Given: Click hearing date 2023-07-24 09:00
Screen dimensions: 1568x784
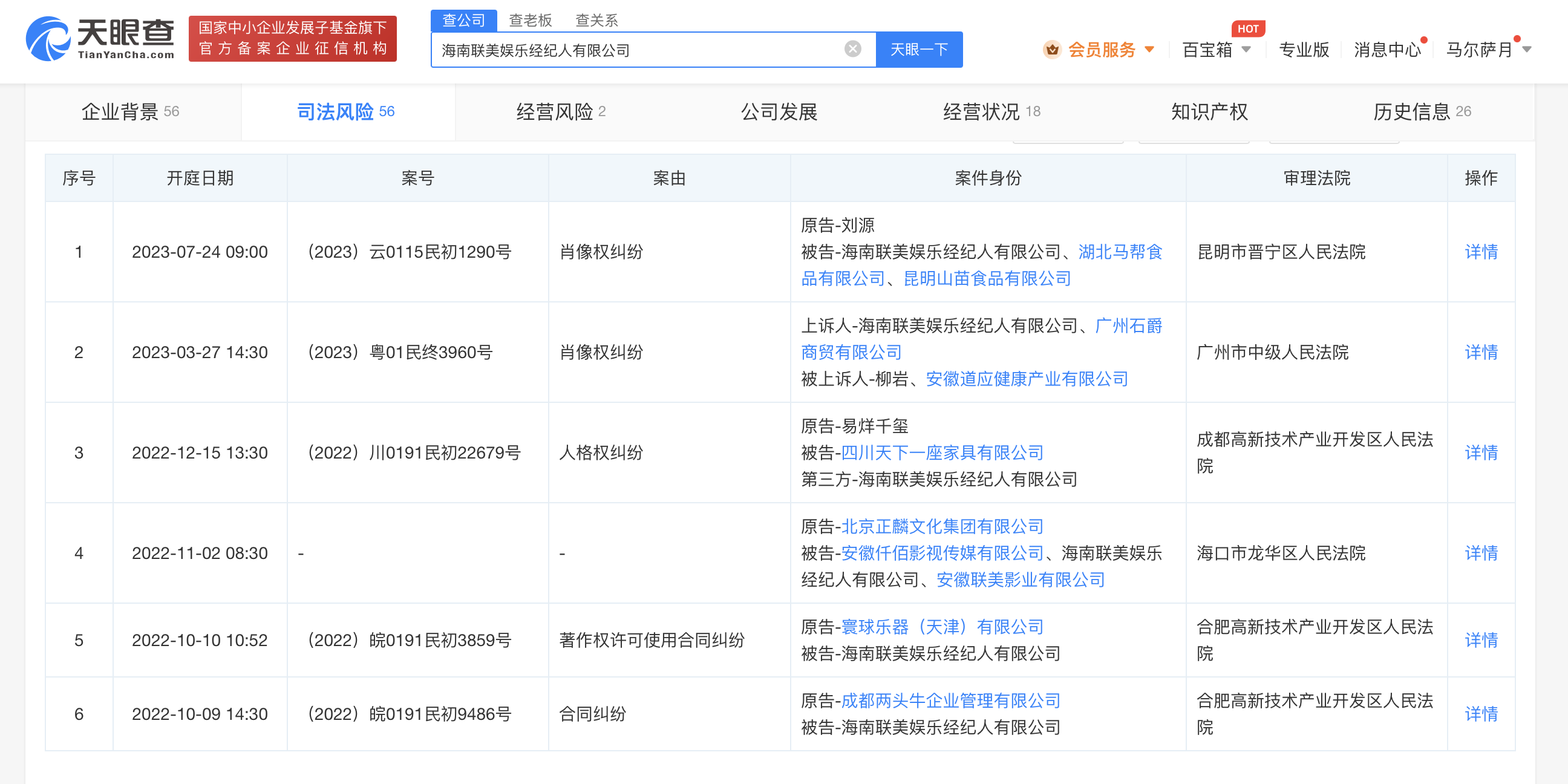Looking at the screenshot, I should click(200, 252).
